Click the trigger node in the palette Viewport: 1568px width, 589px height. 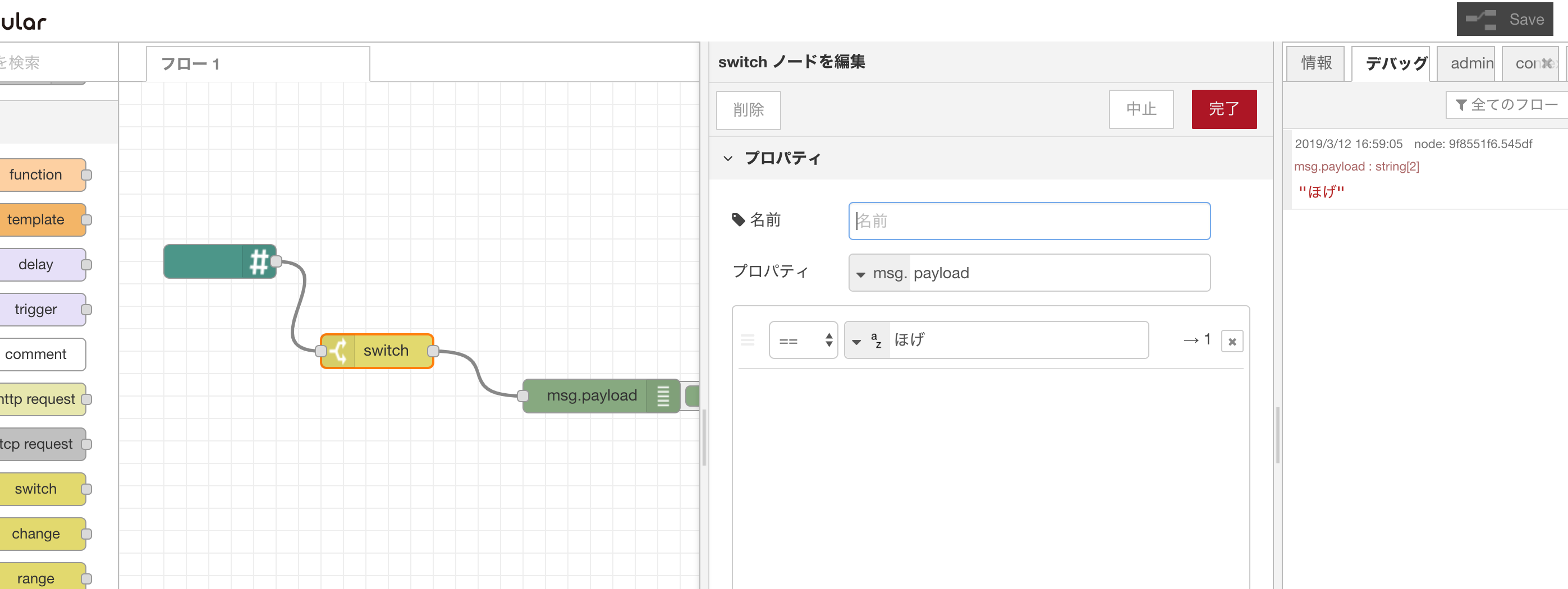click(36, 309)
